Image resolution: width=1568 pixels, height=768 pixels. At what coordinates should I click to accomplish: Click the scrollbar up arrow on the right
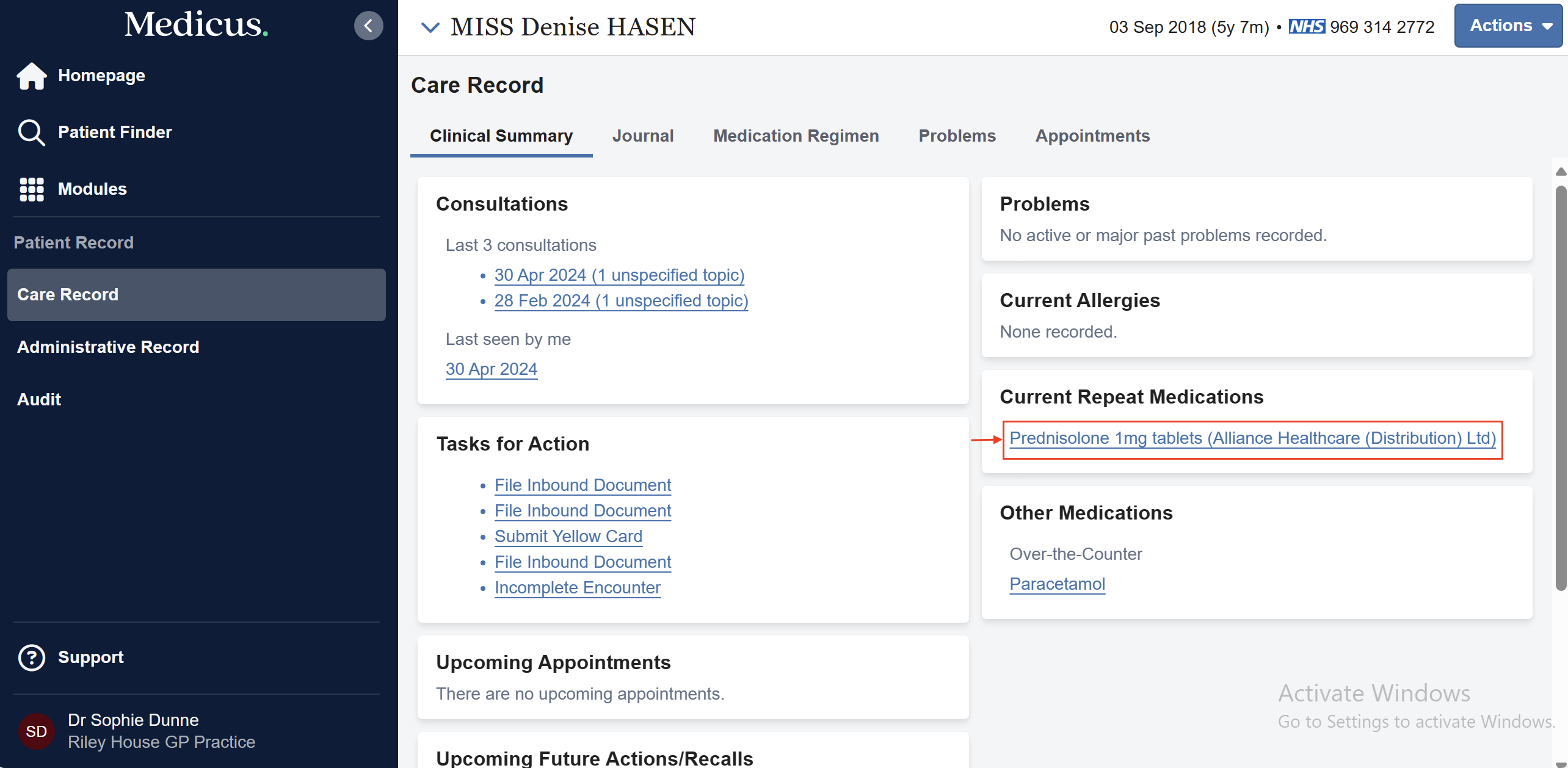(1561, 171)
